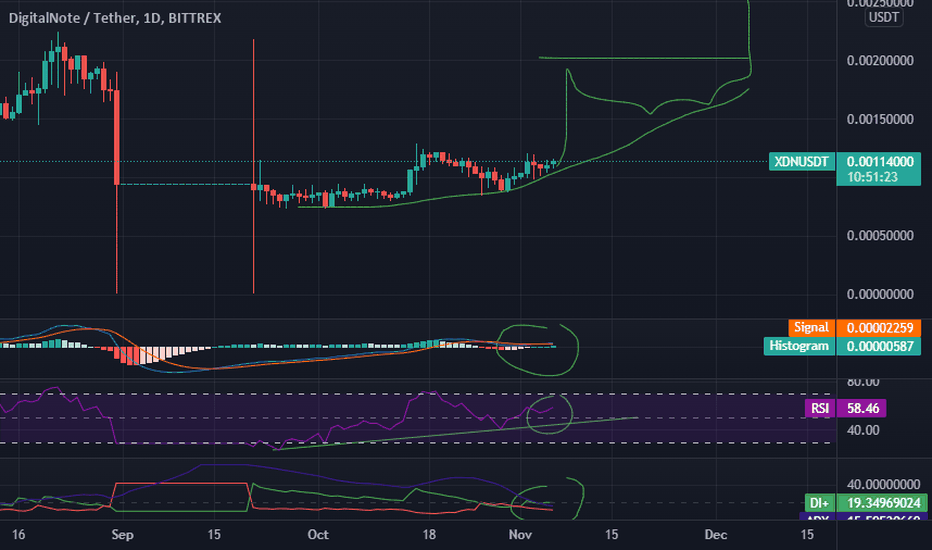
Task: Click the RSI 40.00 axis label
Action: click(862, 430)
